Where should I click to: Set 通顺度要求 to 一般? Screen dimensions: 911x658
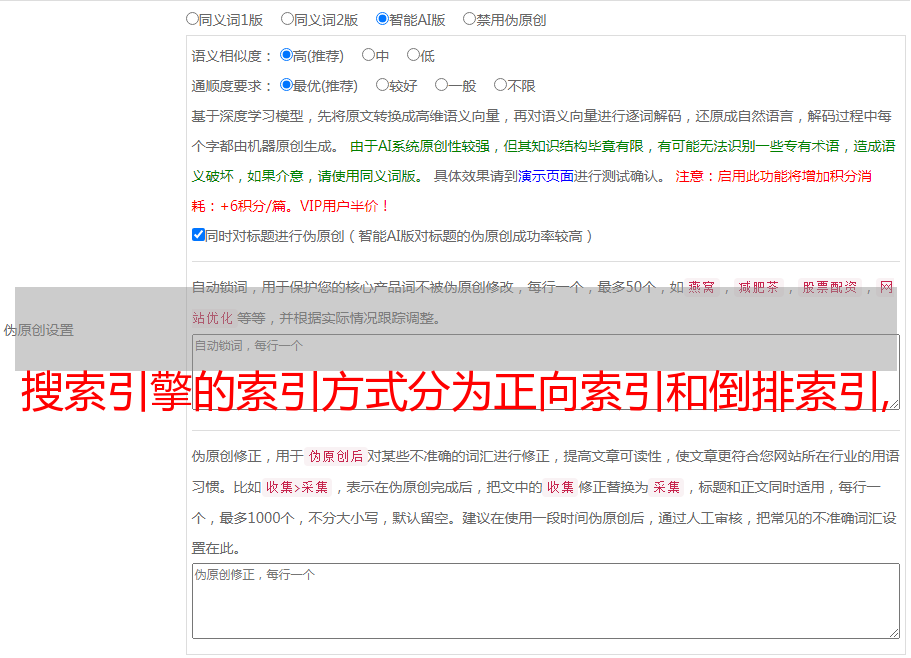click(442, 85)
